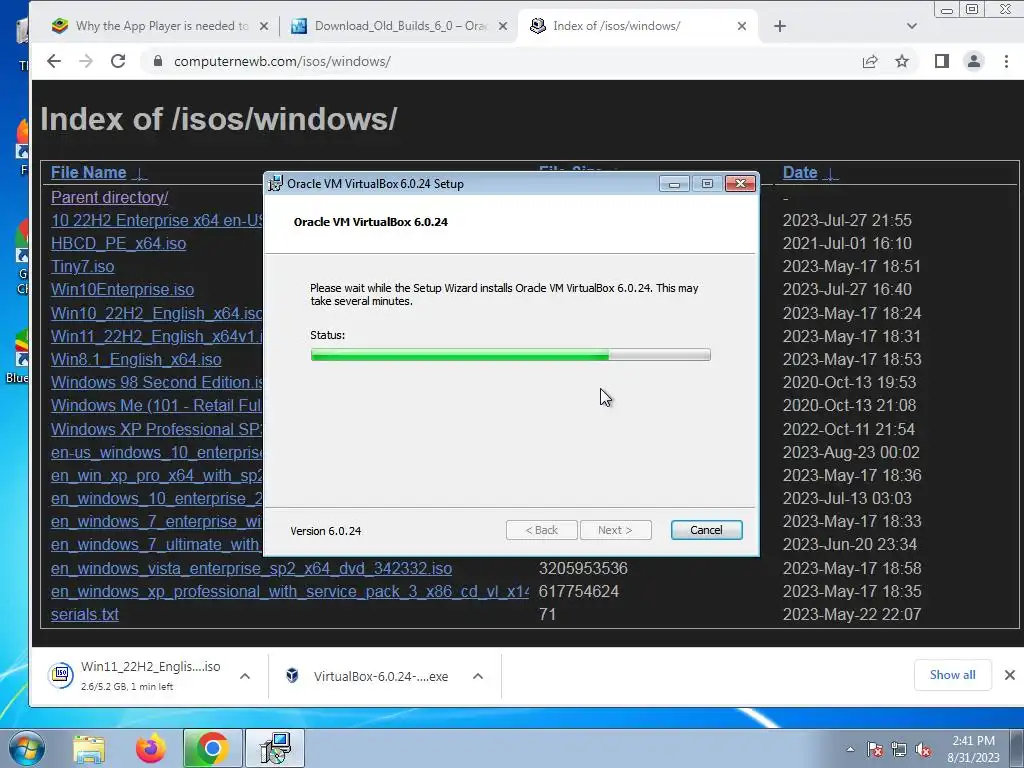This screenshot has height=768, width=1024.
Task: Close the Download_Old_Builds_6_0 tab
Action: click(503, 26)
